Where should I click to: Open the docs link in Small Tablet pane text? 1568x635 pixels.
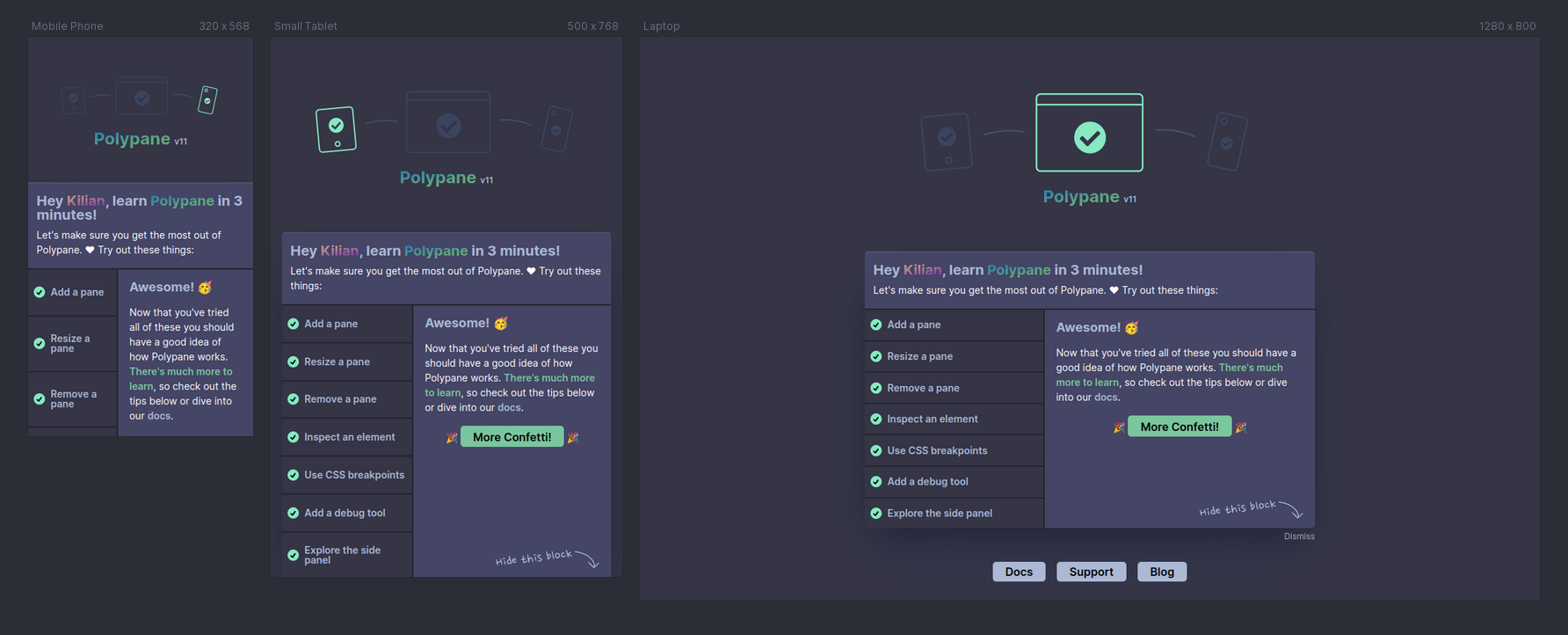pyautogui.click(x=509, y=408)
